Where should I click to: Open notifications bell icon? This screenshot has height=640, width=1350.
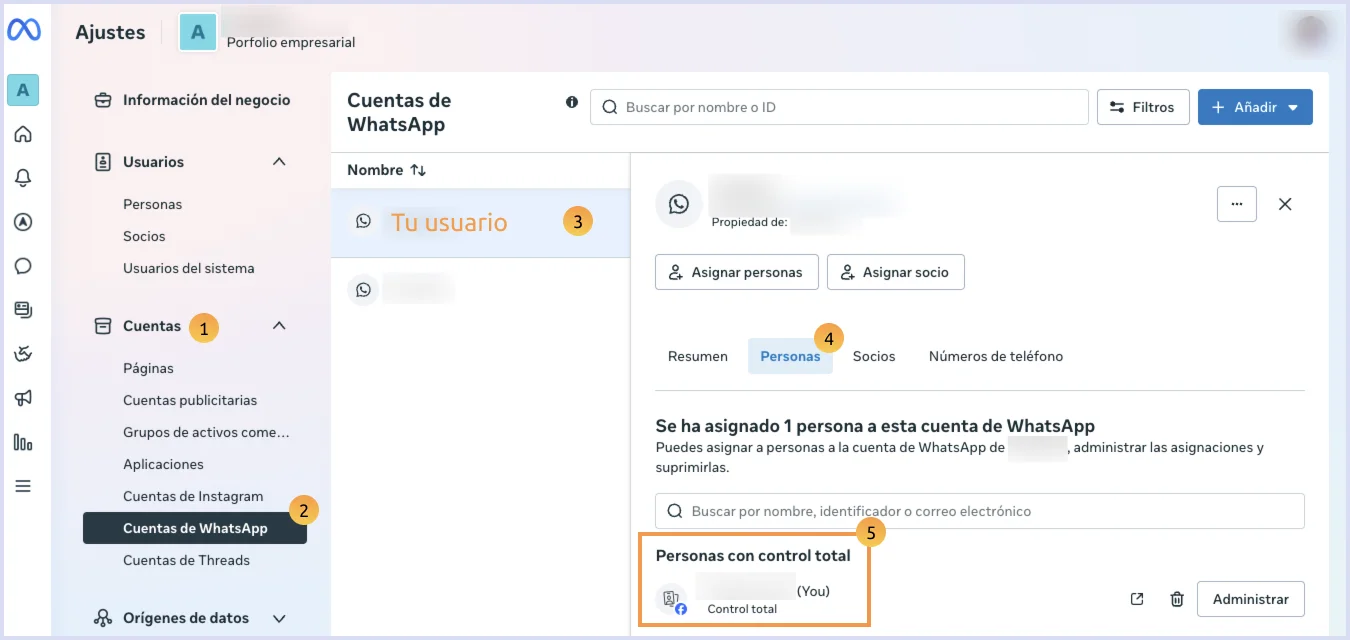[23, 178]
